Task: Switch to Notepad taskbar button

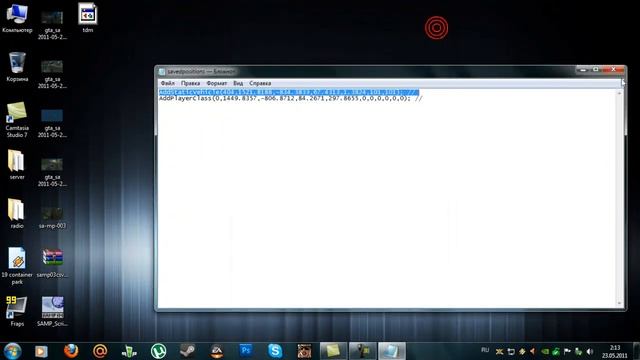Action: pos(392,351)
